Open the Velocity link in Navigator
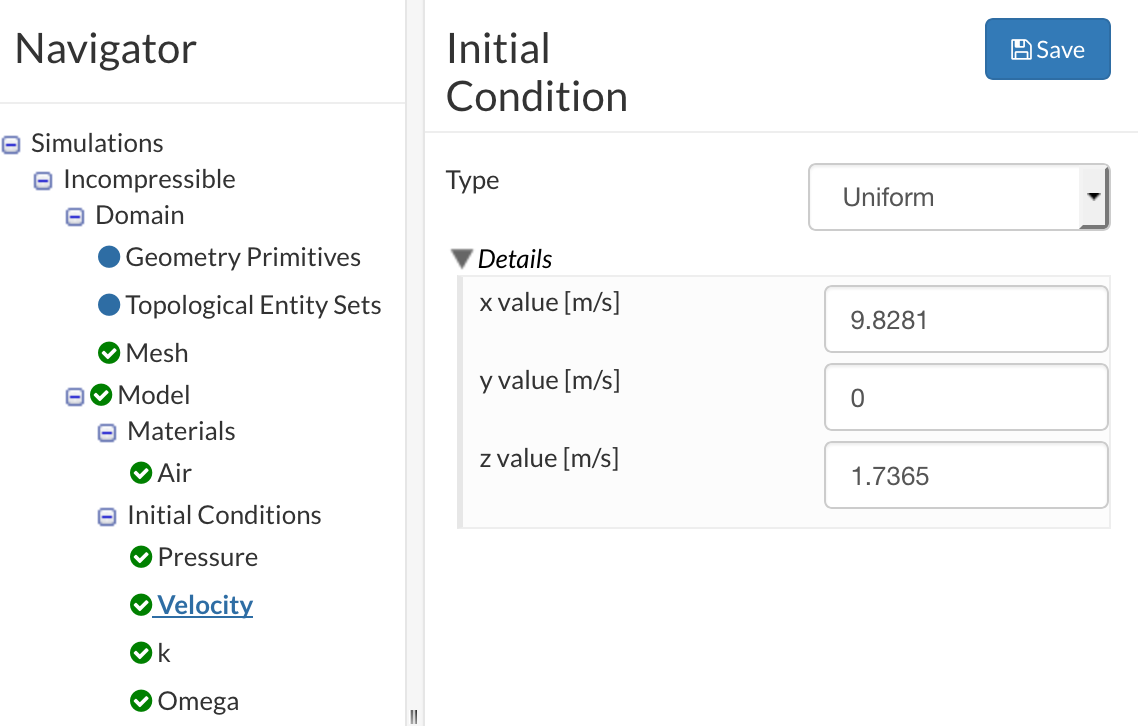 pos(205,605)
